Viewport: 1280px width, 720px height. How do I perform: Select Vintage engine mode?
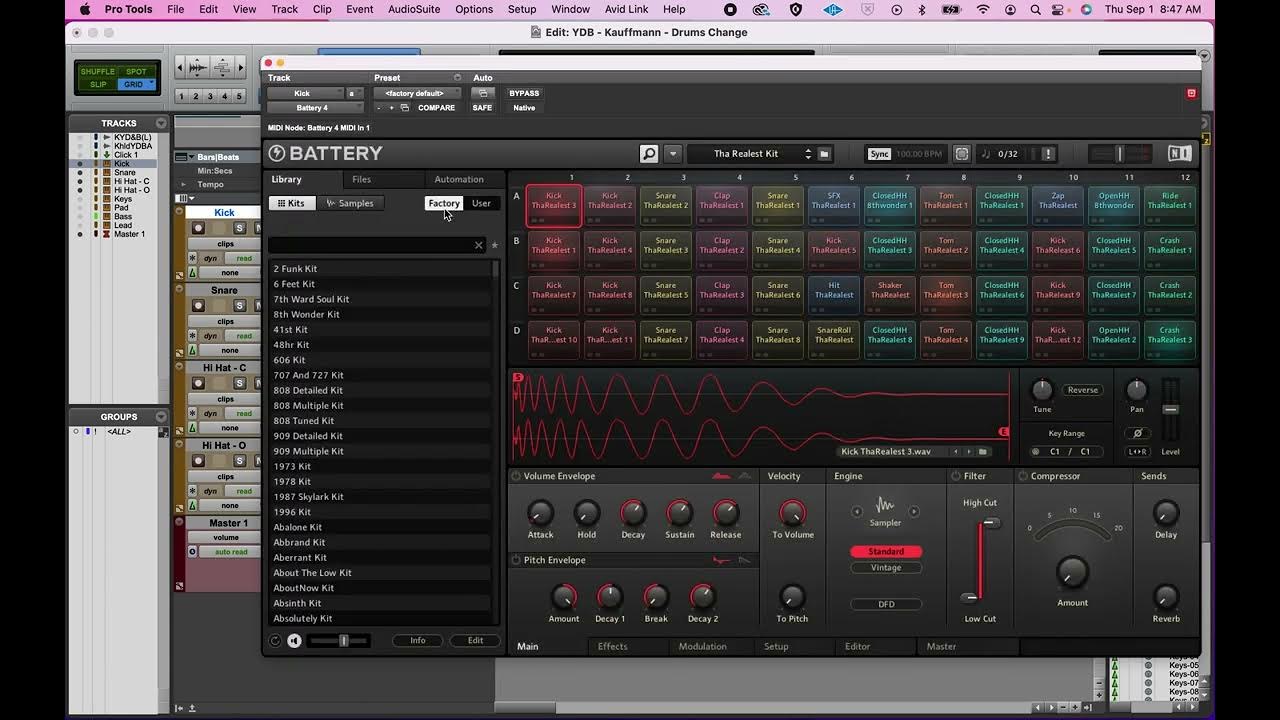point(886,567)
